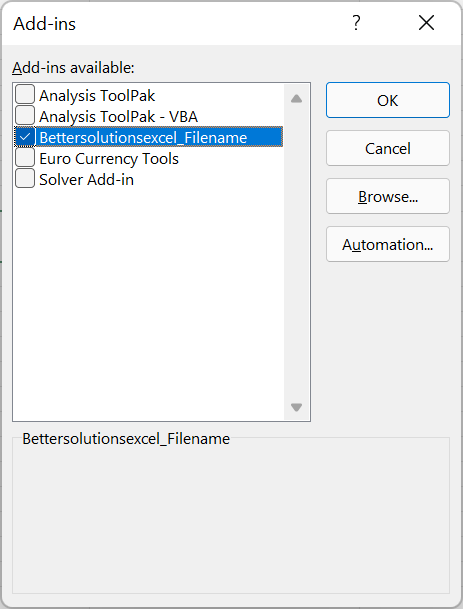Click the scrollbar track in the add-ins list

click(296, 252)
